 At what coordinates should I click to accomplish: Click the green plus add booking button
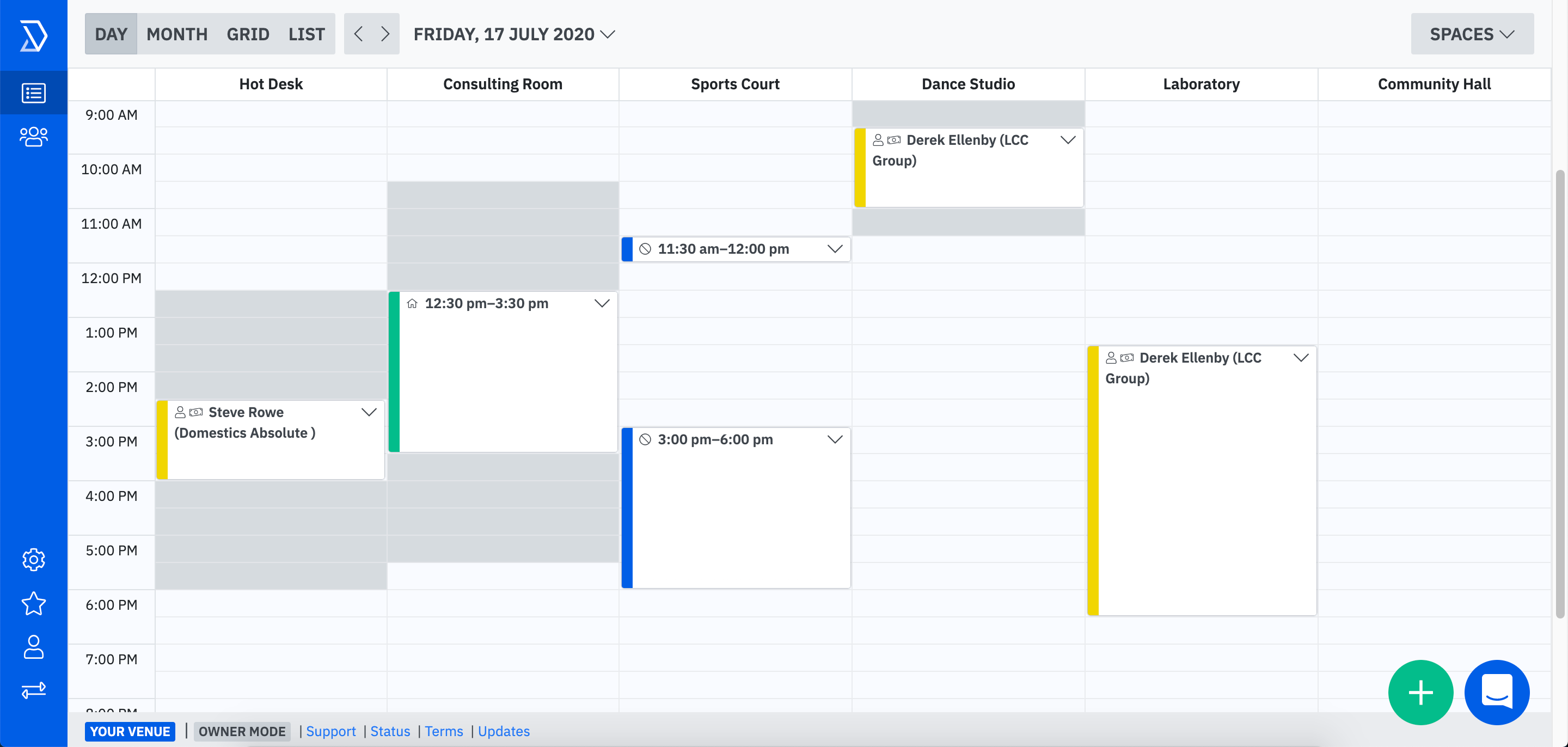(1420, 693)
